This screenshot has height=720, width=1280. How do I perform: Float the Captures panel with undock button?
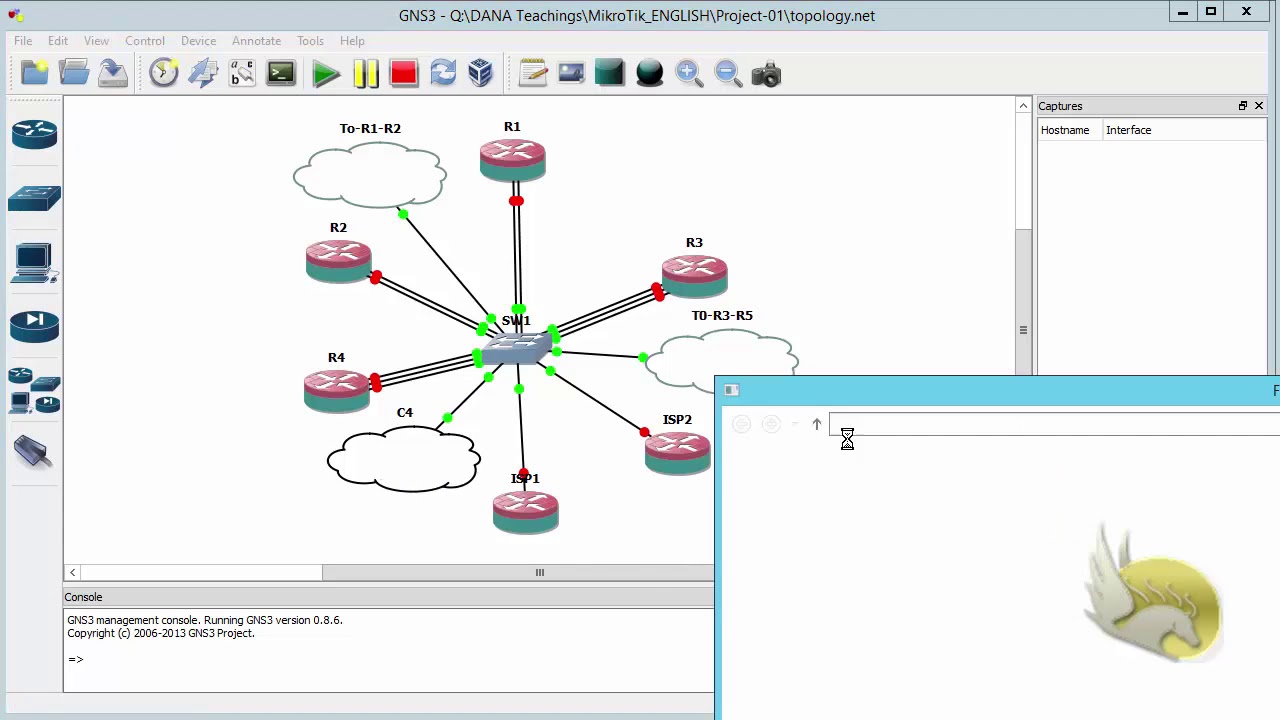point(1242,106)
